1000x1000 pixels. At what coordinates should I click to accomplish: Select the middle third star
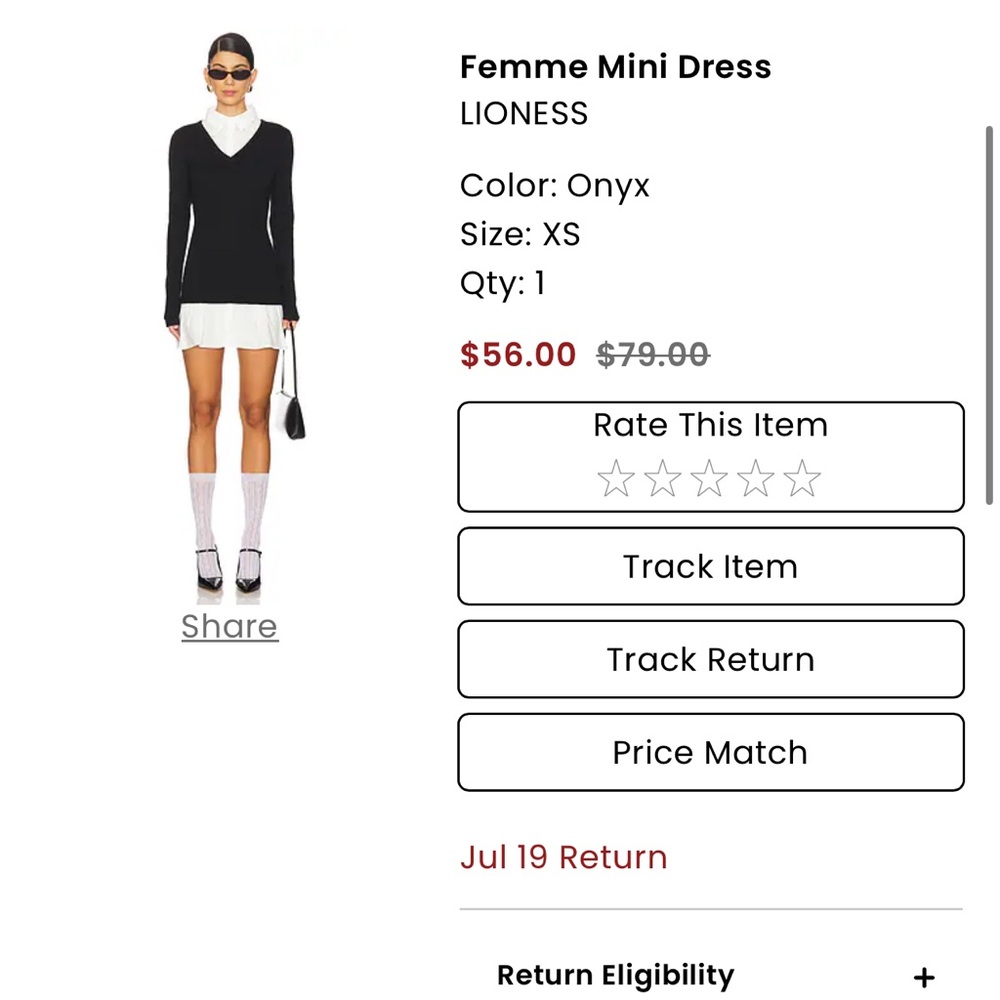tap(710, 478)
